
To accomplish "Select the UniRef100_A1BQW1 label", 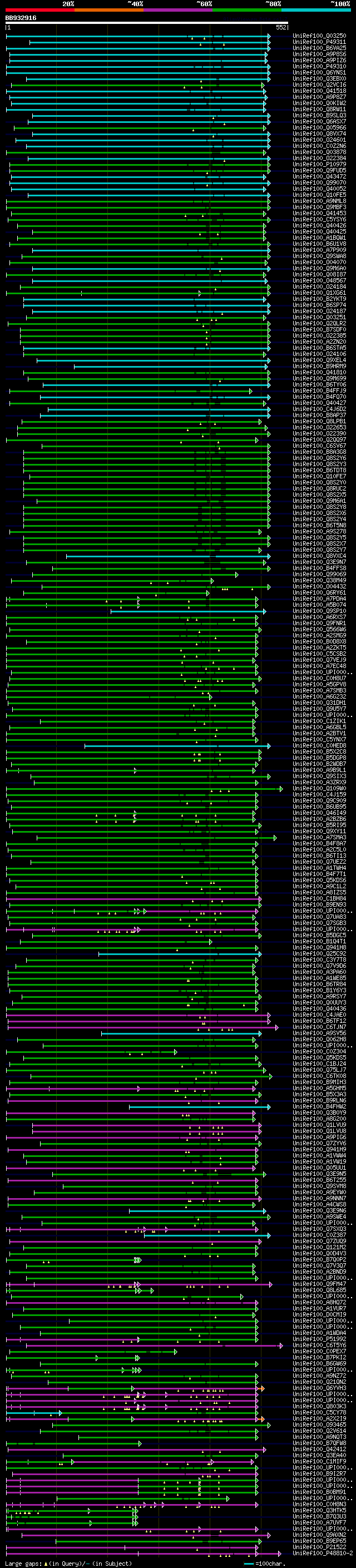I will 319,238.
